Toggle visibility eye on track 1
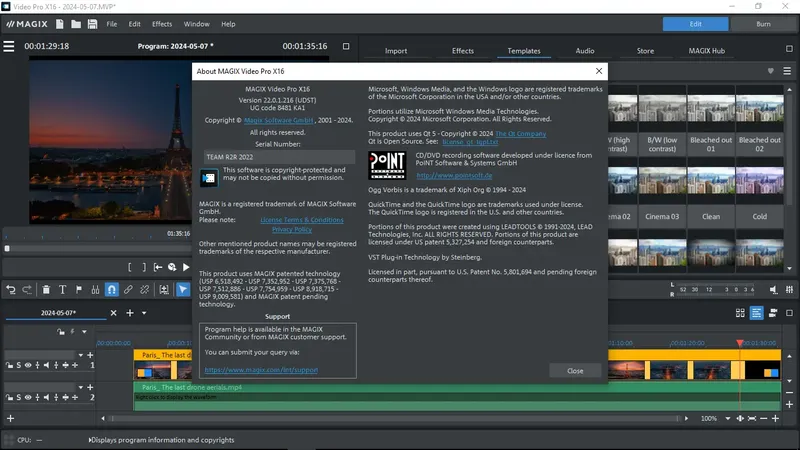 [28, 365]
